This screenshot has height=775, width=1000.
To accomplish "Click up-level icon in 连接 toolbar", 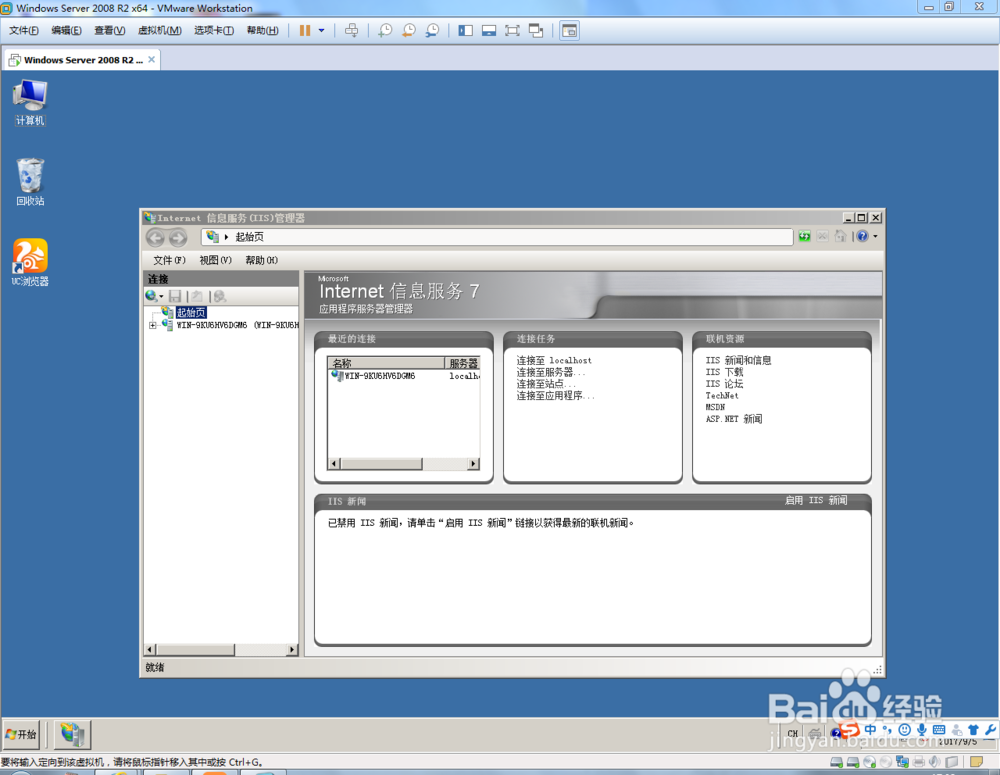I will (197, 296).
